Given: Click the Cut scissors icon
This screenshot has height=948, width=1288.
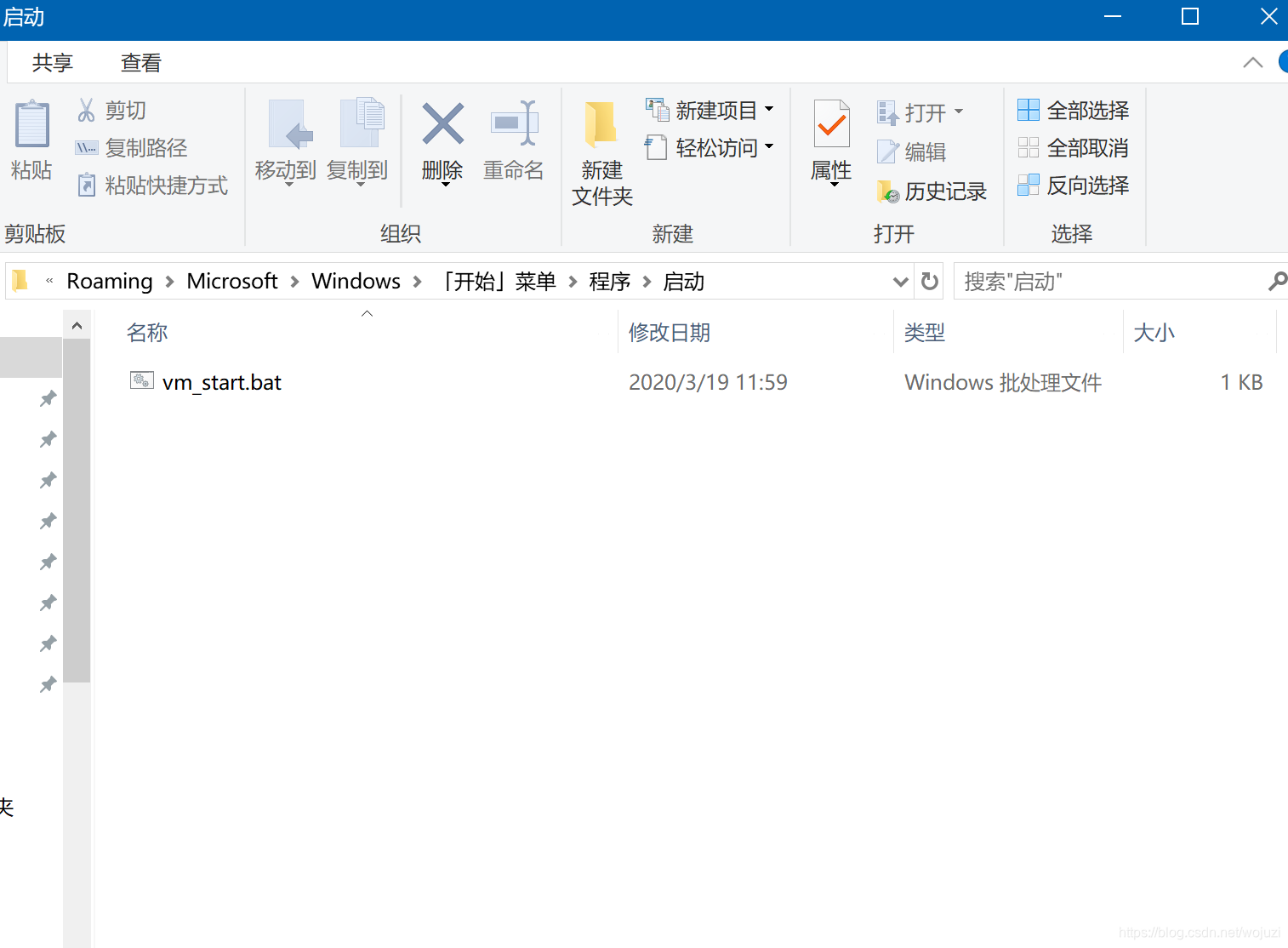Looking at the screenshot, I should pyautogui.click(x=86, y=110).
